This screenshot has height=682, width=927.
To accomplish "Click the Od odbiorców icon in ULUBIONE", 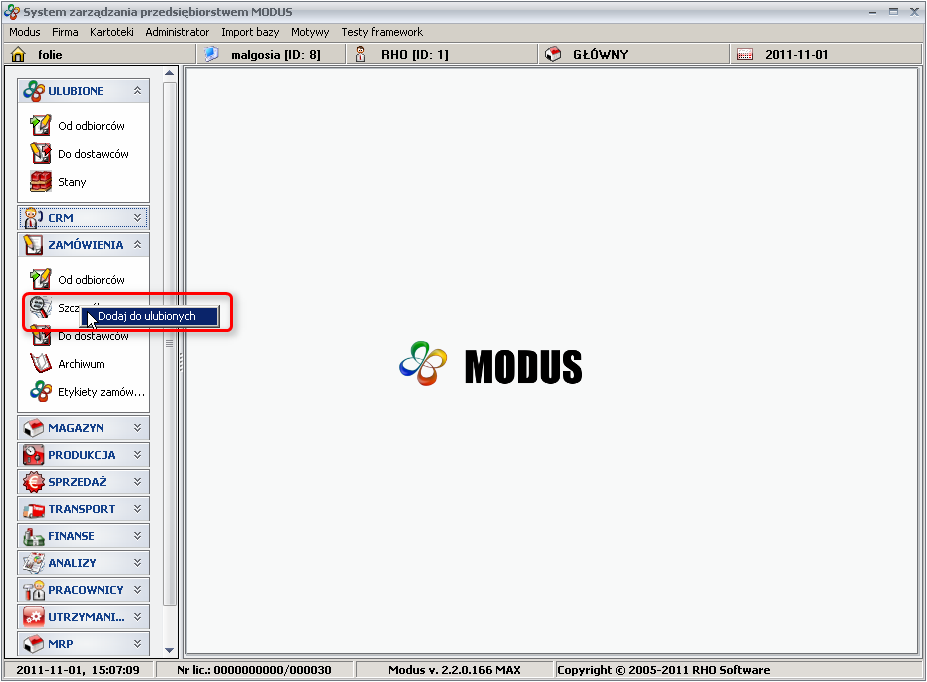I will click(41, 125).
